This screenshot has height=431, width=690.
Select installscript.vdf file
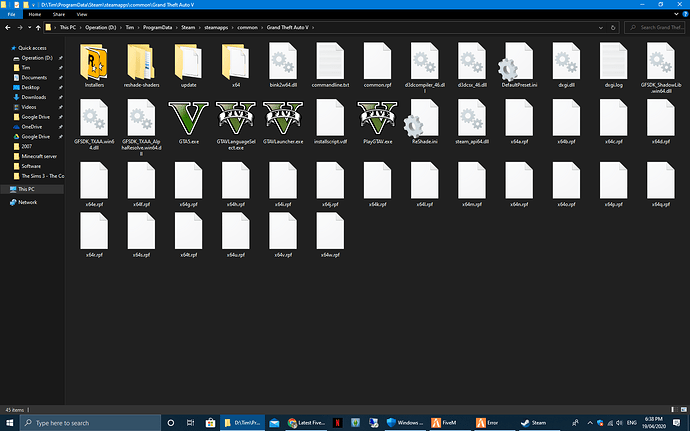tap(330, 122)
